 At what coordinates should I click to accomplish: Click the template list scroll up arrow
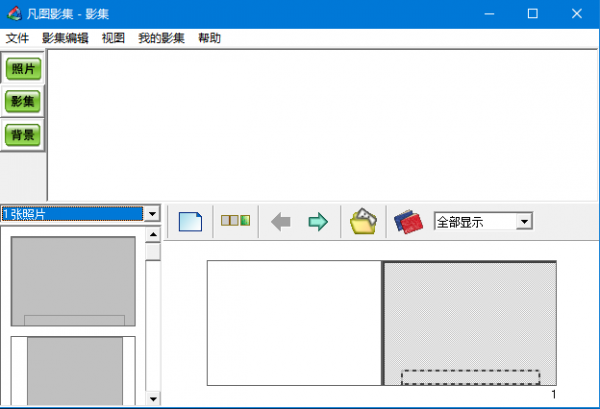[153, 234]
